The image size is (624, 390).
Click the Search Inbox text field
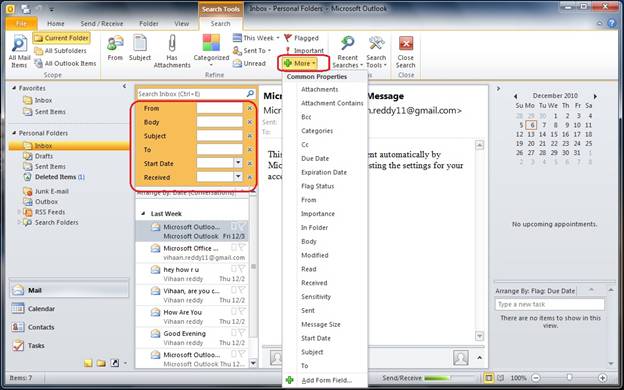coord(191,94)
